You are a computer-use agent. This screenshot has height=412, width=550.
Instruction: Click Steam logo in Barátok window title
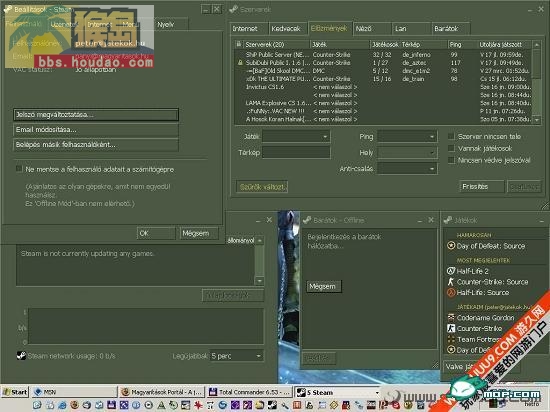coord(307,220)
